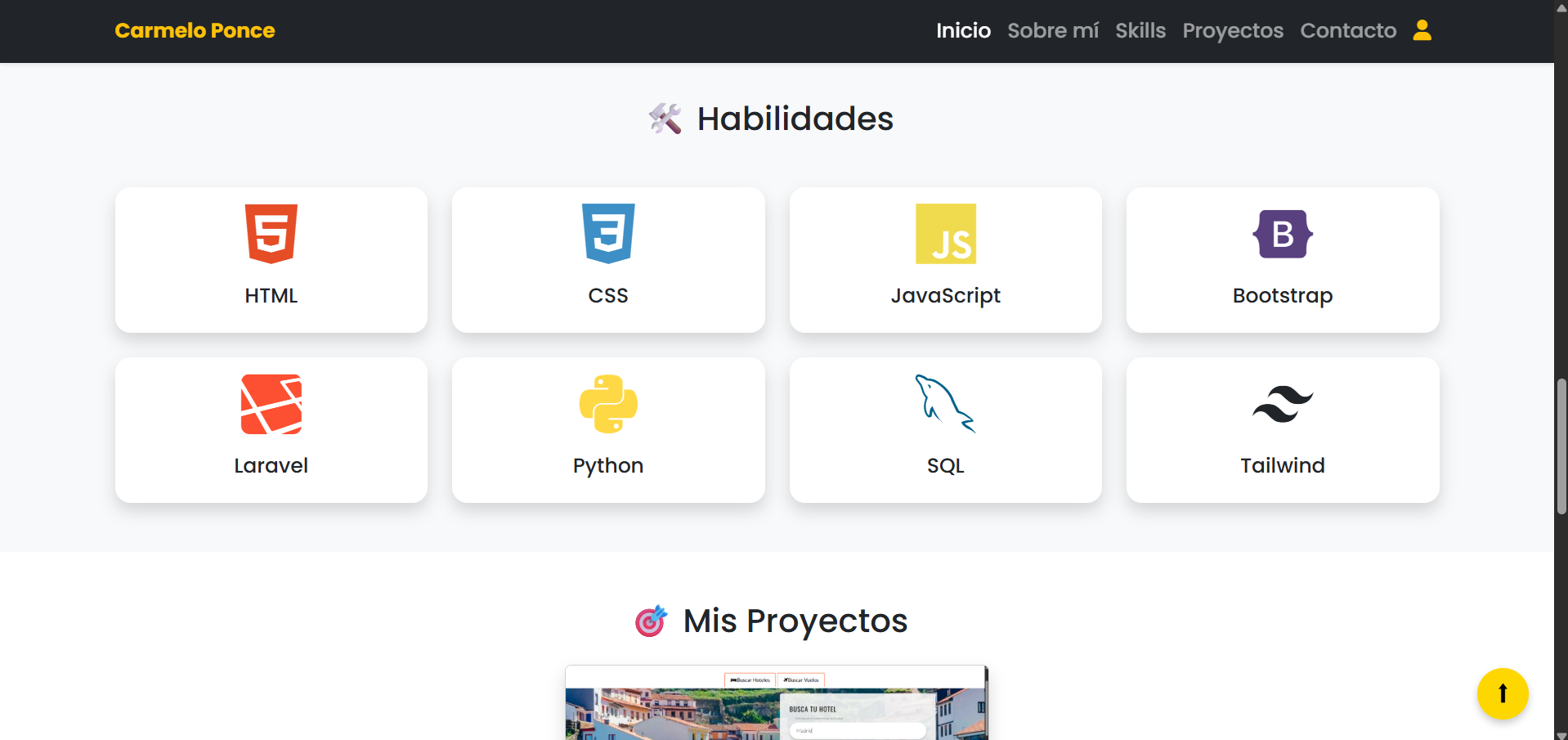This screenshot has width=1568, height=740.
Task: Click the Tailwind wave icon
Action: coord(1283,404)
